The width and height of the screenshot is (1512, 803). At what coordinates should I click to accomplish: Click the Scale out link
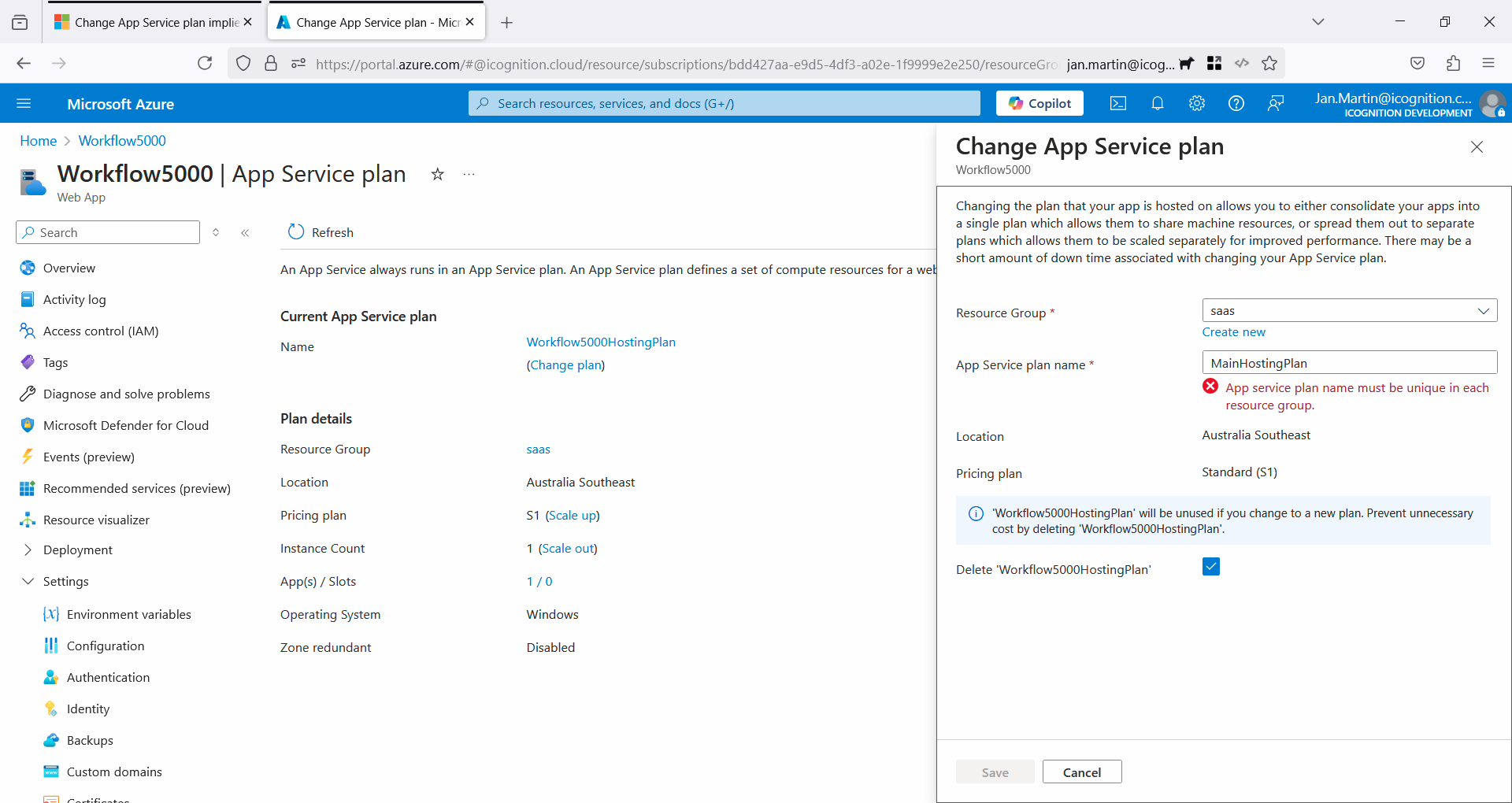tap(568, 549)
